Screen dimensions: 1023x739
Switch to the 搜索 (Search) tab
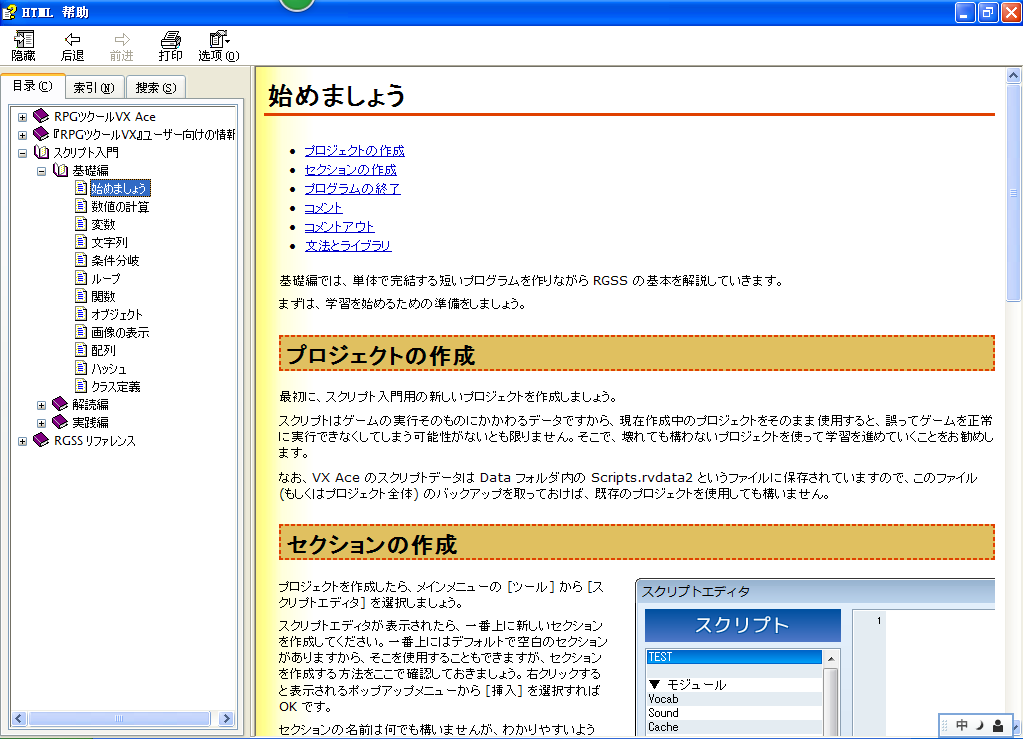coord(155,87)
